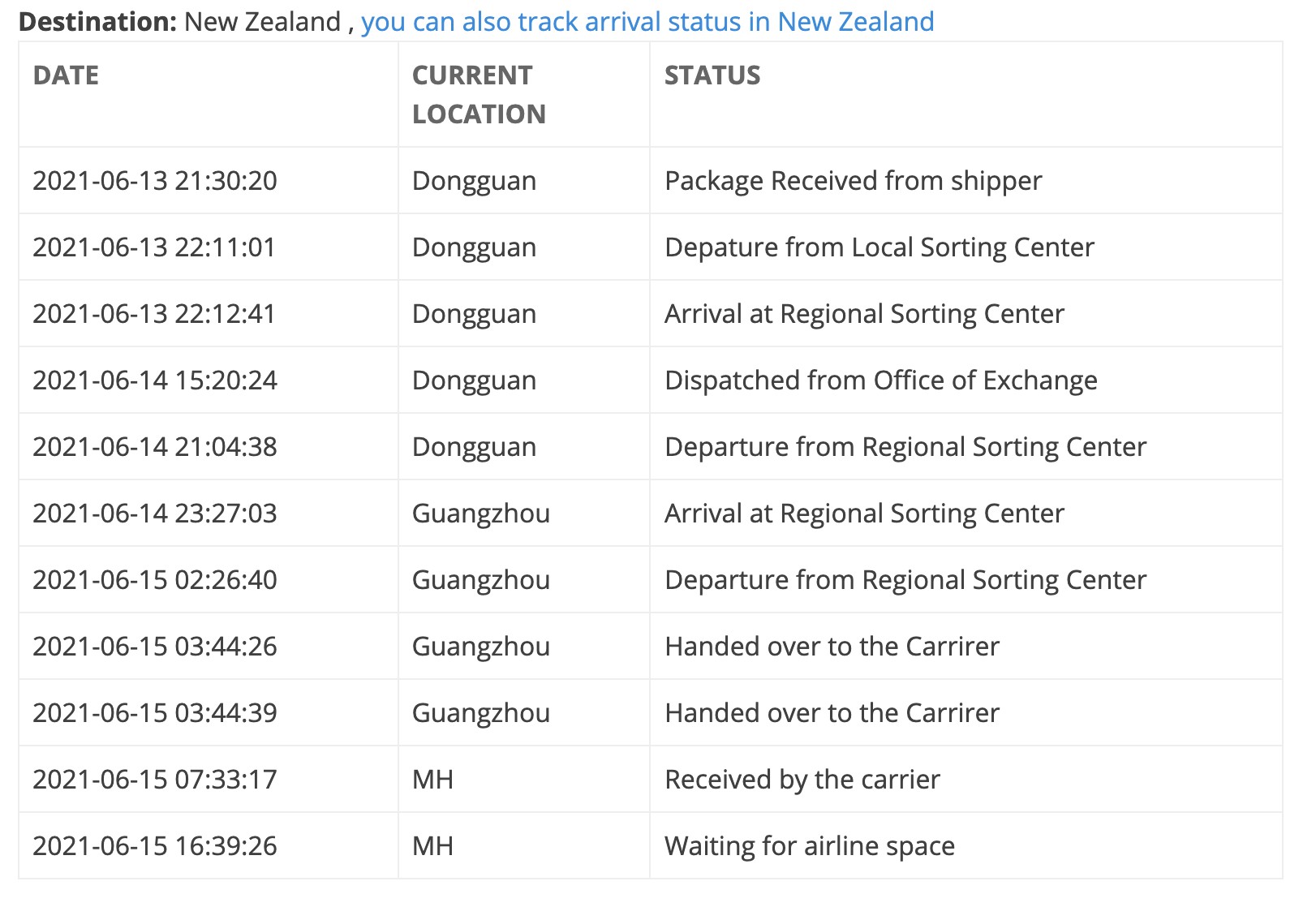Click the date 2021-06-15 02:26:40
This screenshot has height=920, width=1316.
click(155, 580)
